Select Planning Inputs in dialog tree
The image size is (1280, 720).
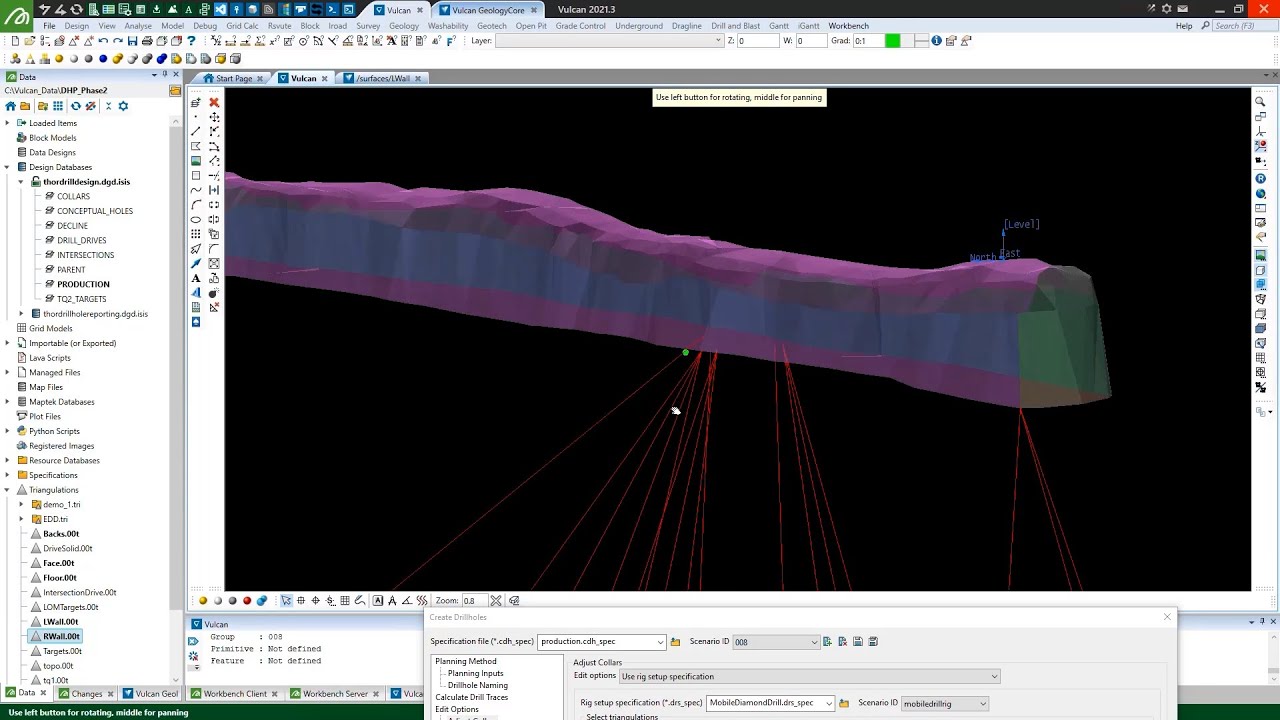tap(475, 673)
